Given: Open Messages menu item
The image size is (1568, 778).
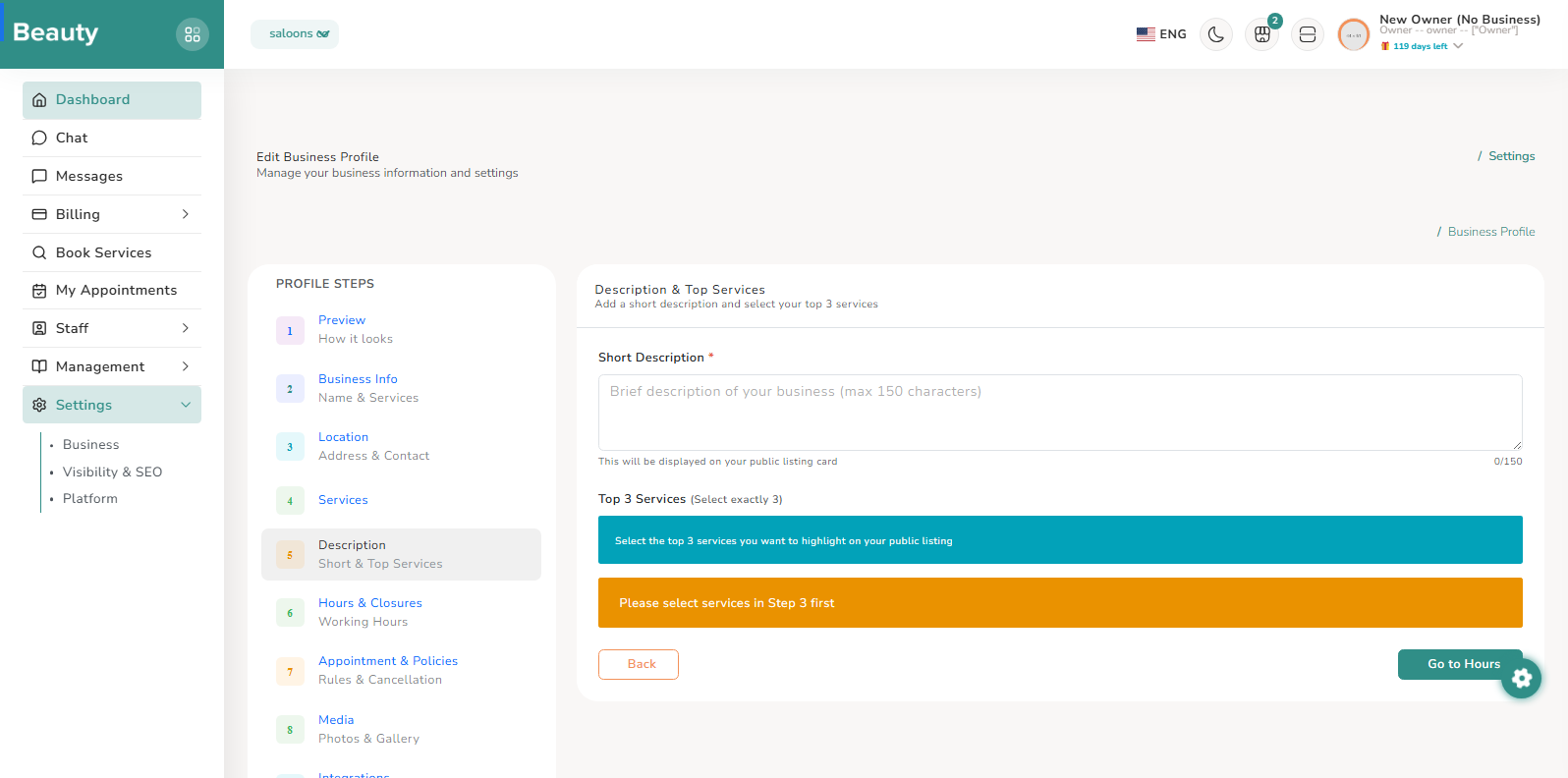Looking at the screenshot, I should point(112,177).
